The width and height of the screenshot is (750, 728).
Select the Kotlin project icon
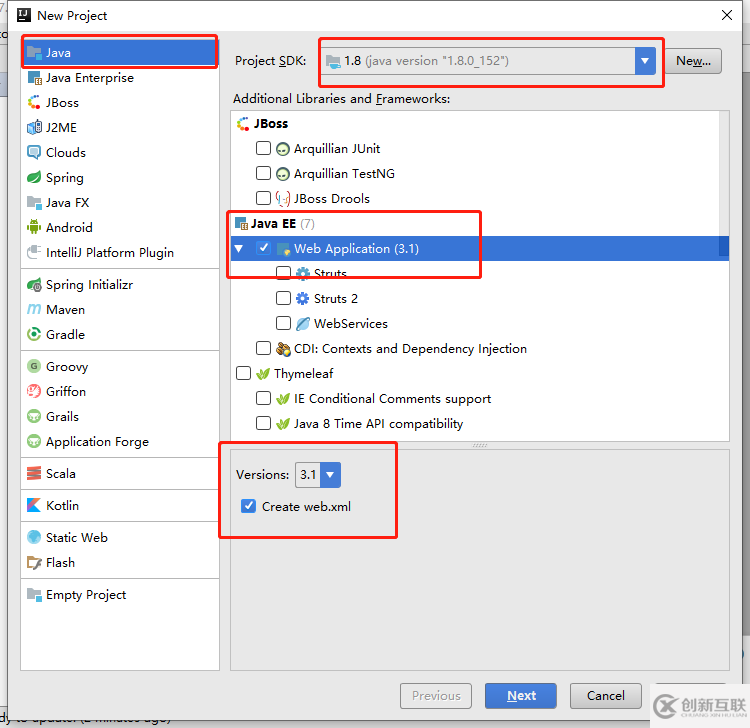coord(34,505)
